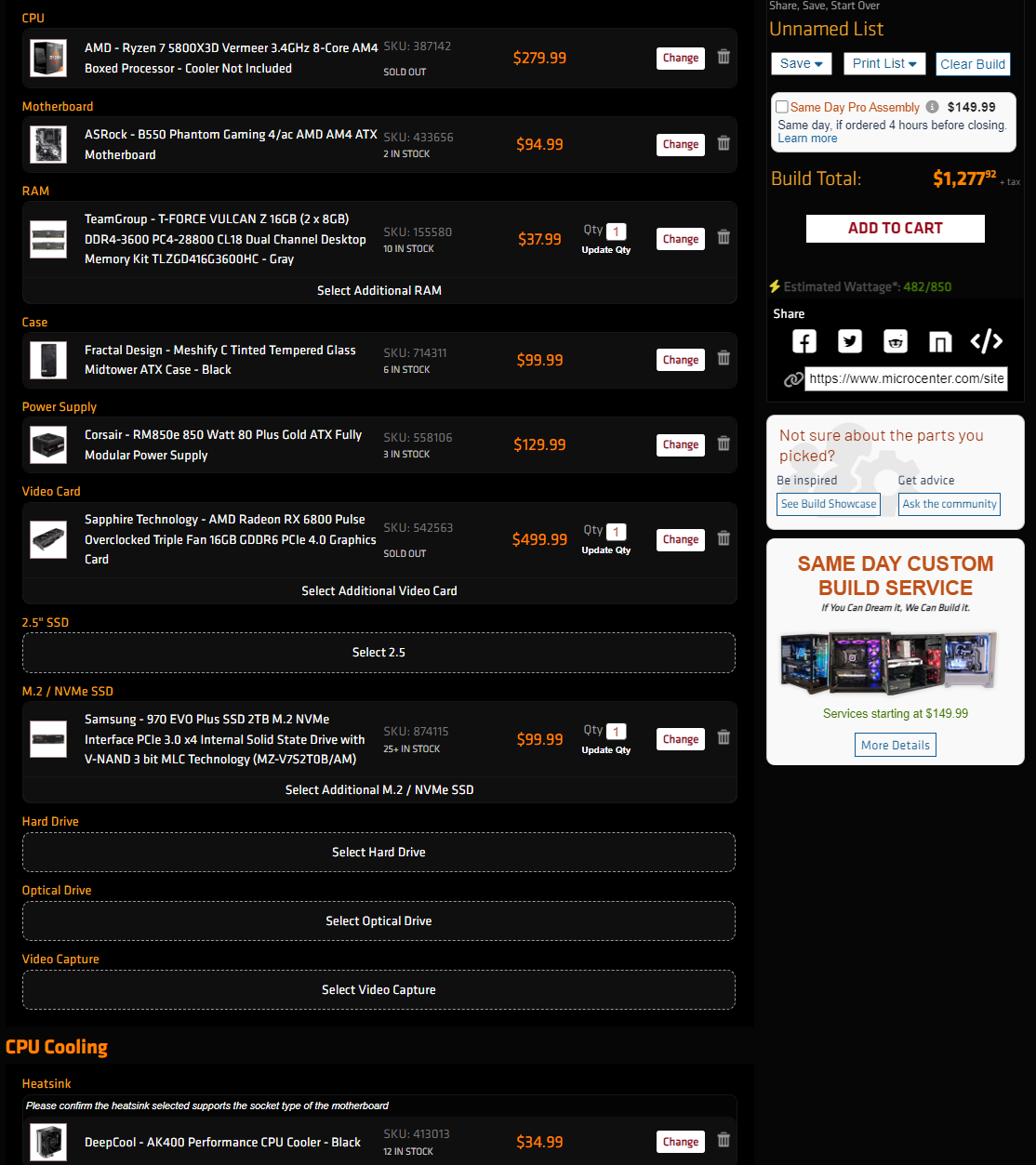Open the Learn more link
The height and width of the screenshot is (1165, 1036).
(807, 139)
